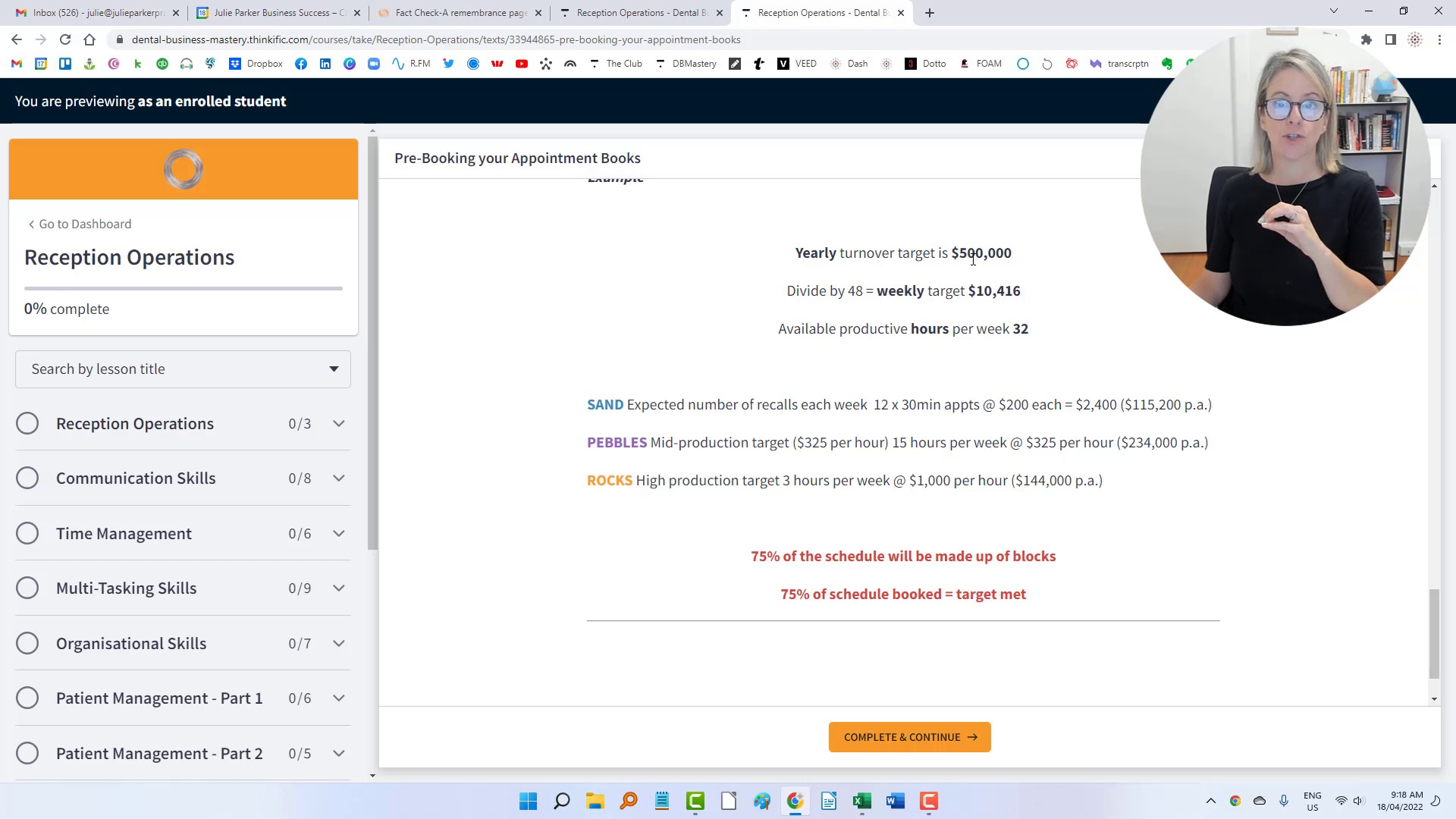Open the LinkedIn bookmark icon
Image resolution: width=1456 pixels, height=819 pixels.
[x=325, y=64]
